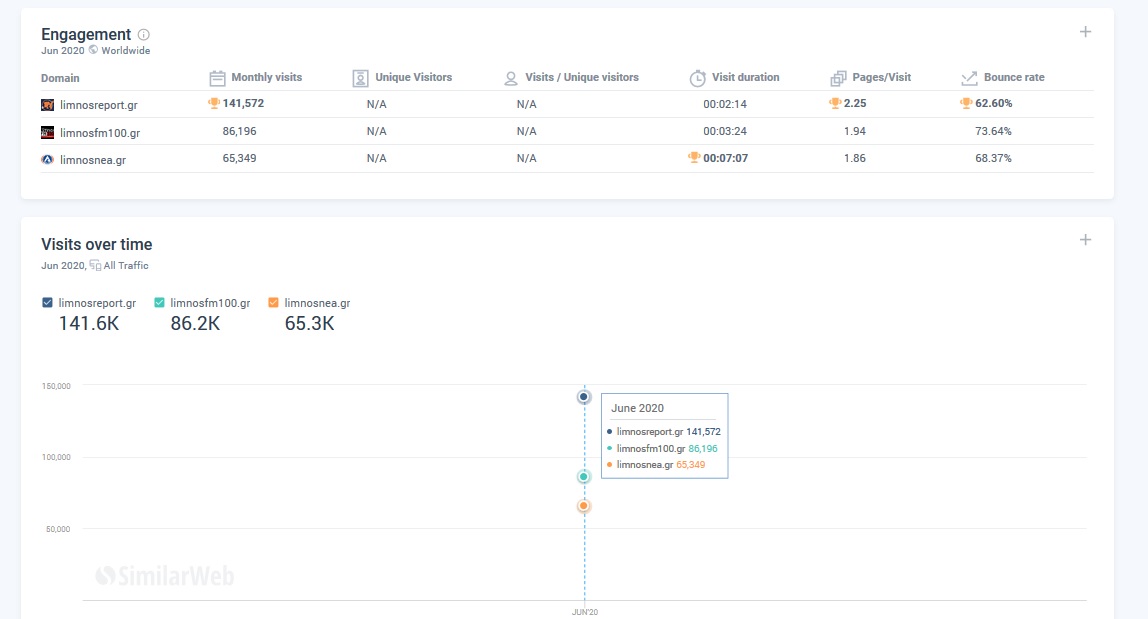Click the orange limnosnea.gr chart point
The height and width of the screenshot is (619, 1148).
click(x=584, y=506)
